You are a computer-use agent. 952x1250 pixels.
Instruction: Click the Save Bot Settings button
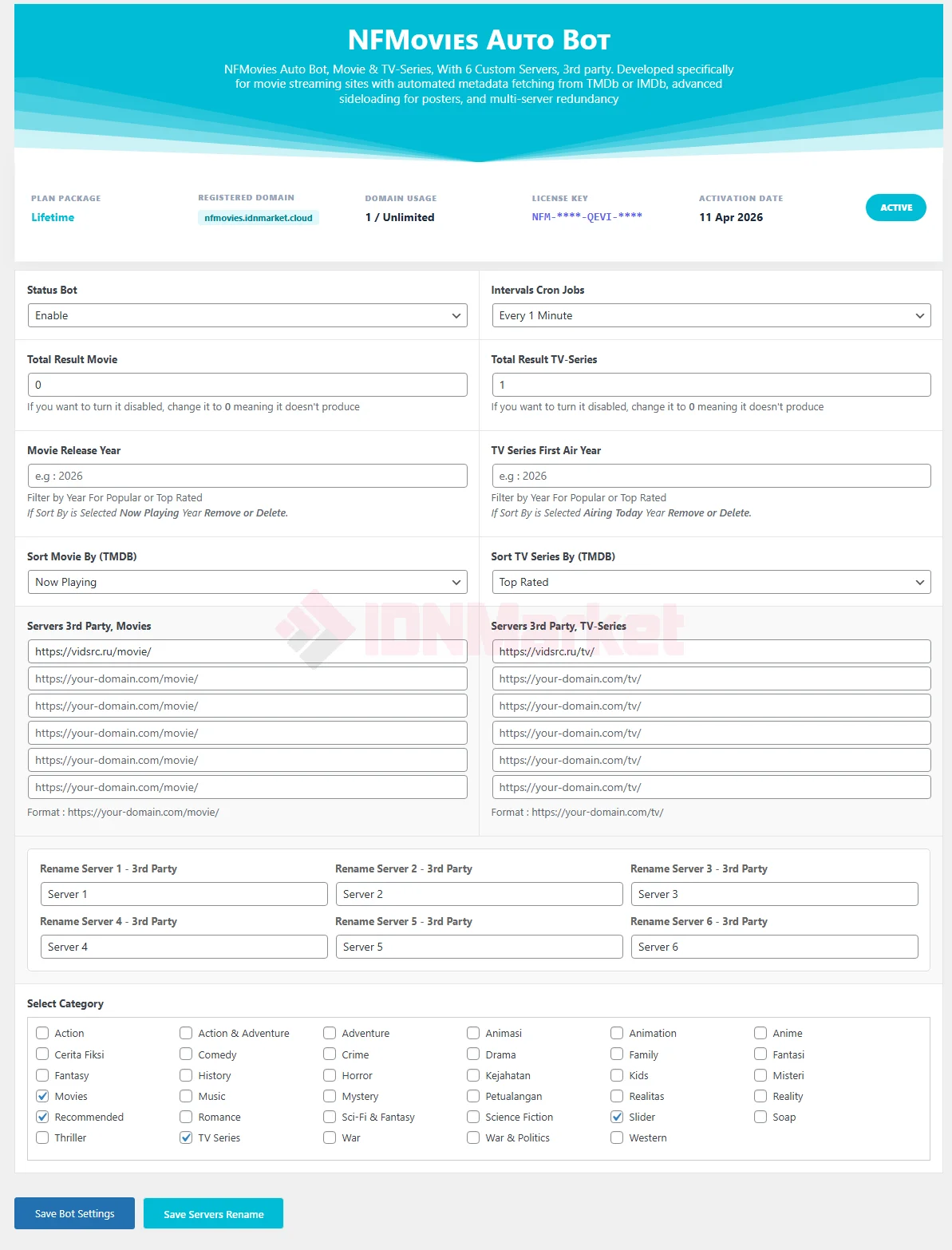(74, 1213)
